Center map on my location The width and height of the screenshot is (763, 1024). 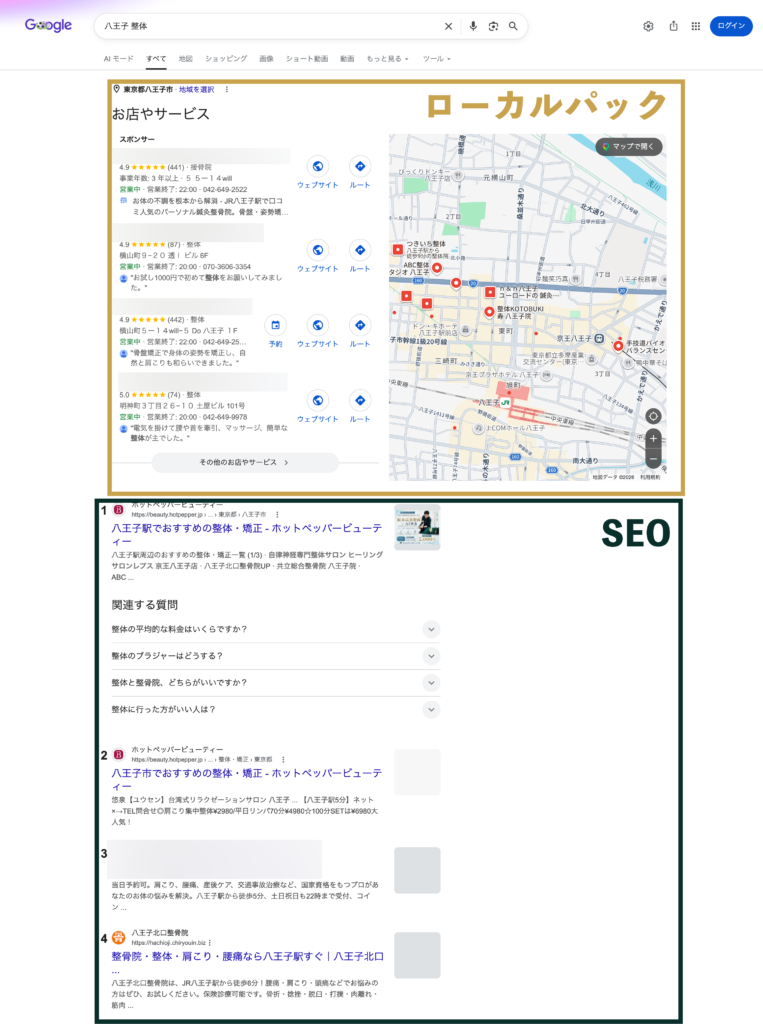(653, 417)
